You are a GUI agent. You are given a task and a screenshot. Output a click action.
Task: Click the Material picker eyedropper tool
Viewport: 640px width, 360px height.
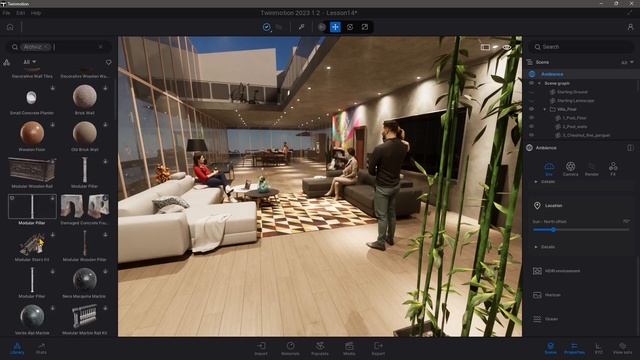click(x=301, y=27)
